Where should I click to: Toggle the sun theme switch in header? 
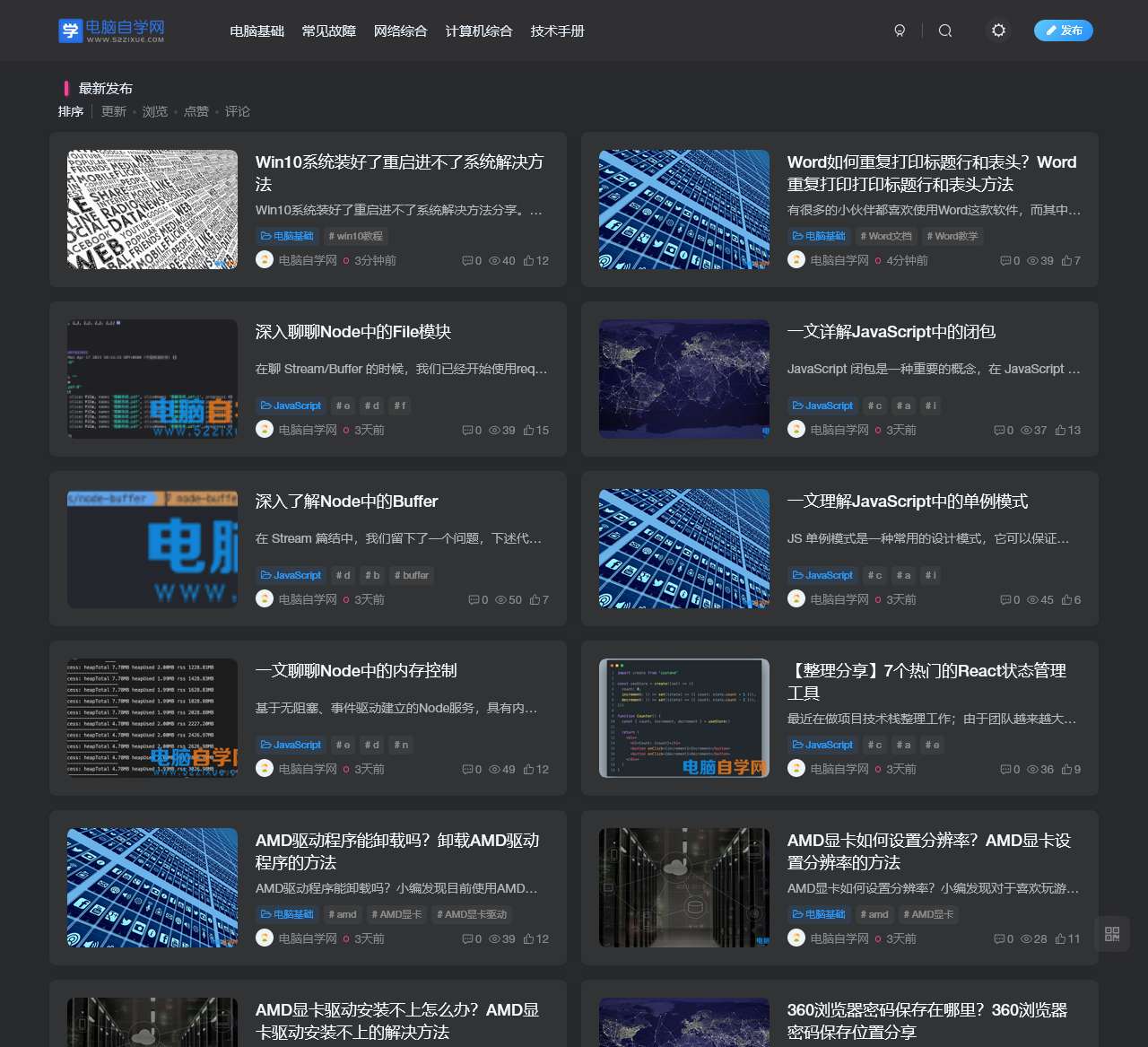click(998, 31)
